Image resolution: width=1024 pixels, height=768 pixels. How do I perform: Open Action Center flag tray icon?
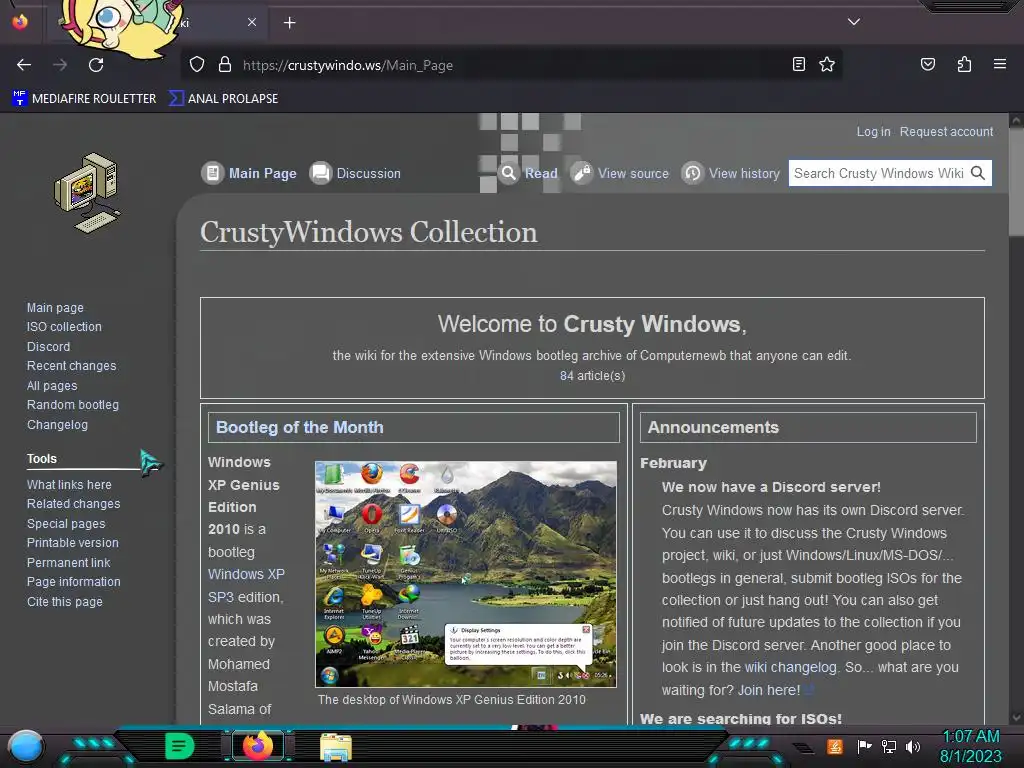[x=864, y=746]
